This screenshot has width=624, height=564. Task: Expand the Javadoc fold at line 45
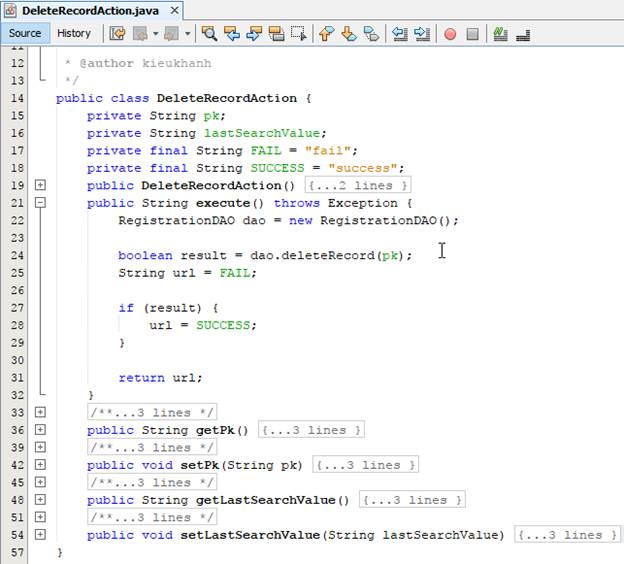[x=40, y=482]
